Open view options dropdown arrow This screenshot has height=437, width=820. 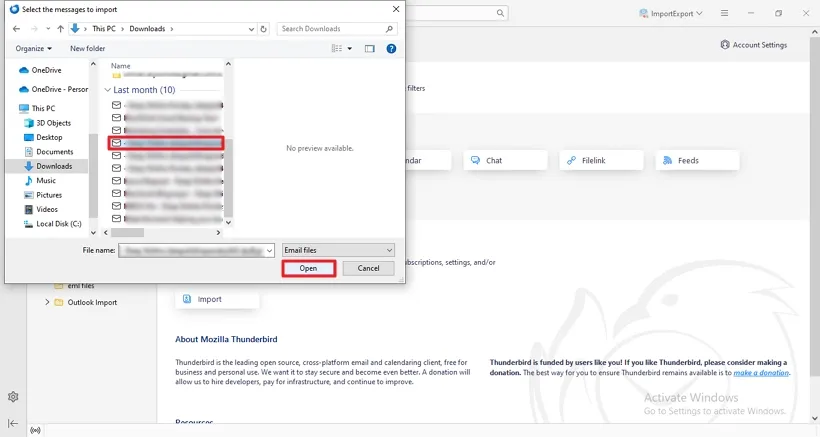click(x=349, y=49)
